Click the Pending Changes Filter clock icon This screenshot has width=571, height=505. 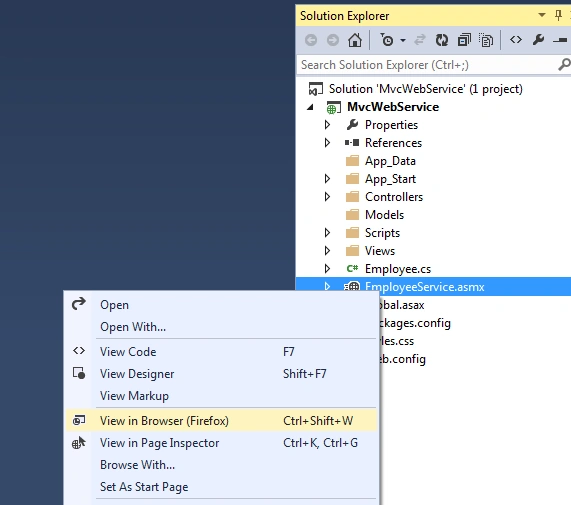[387, 40]
